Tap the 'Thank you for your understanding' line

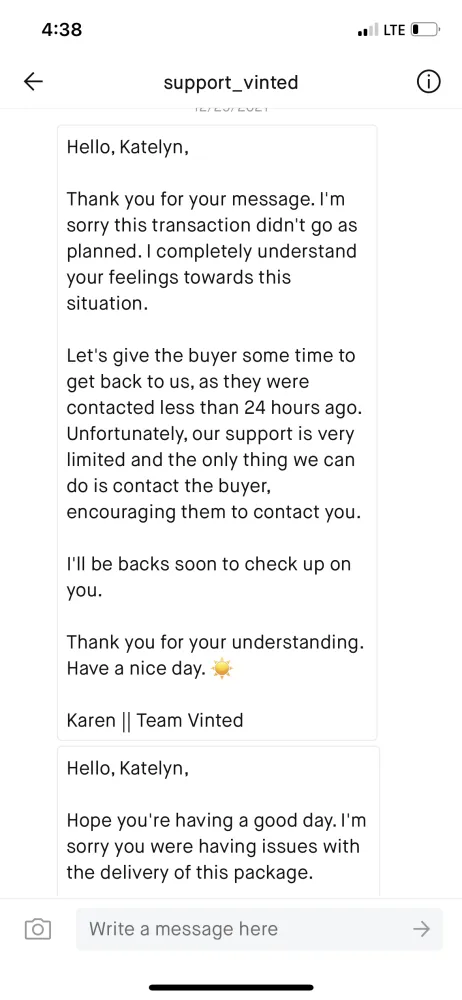pos(216,642)
